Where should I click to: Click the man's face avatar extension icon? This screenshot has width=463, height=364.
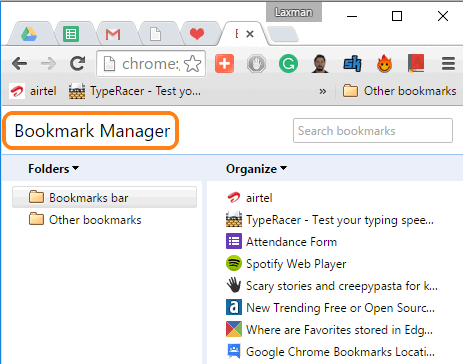point(320,64)
